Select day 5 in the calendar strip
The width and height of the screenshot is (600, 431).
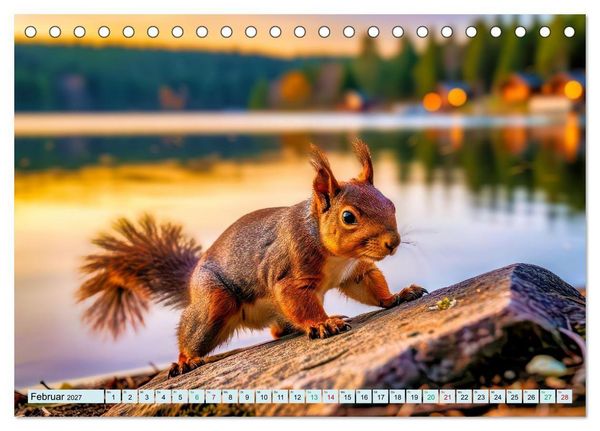point(180,397)
